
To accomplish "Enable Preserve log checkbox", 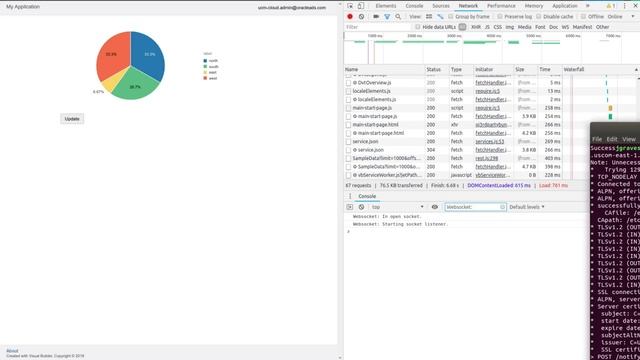I will (x=500, y=17).
